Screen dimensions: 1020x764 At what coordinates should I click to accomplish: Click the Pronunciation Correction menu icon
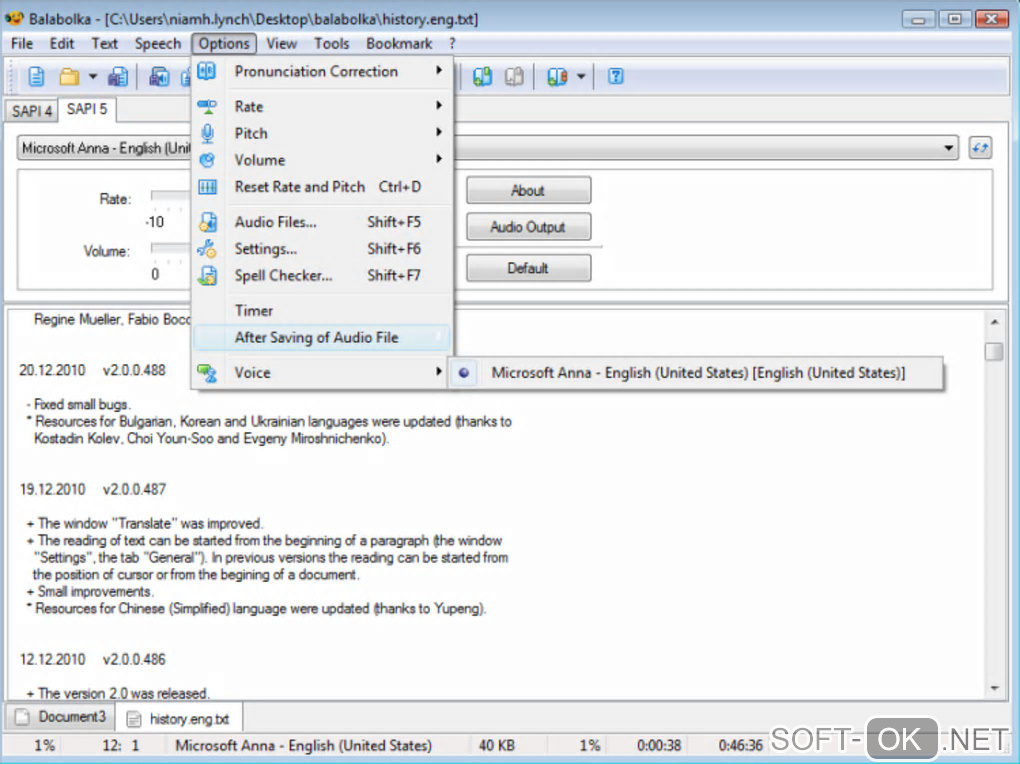click(x=207, y=71)
